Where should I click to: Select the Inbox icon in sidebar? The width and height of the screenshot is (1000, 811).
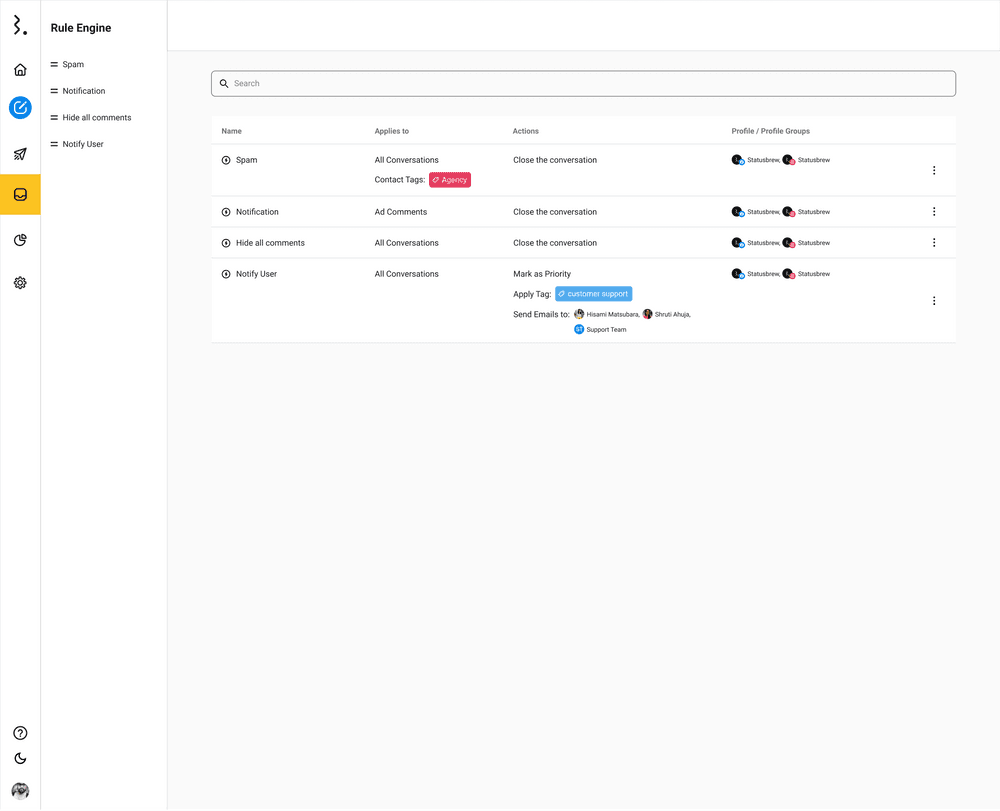(20, 194)
